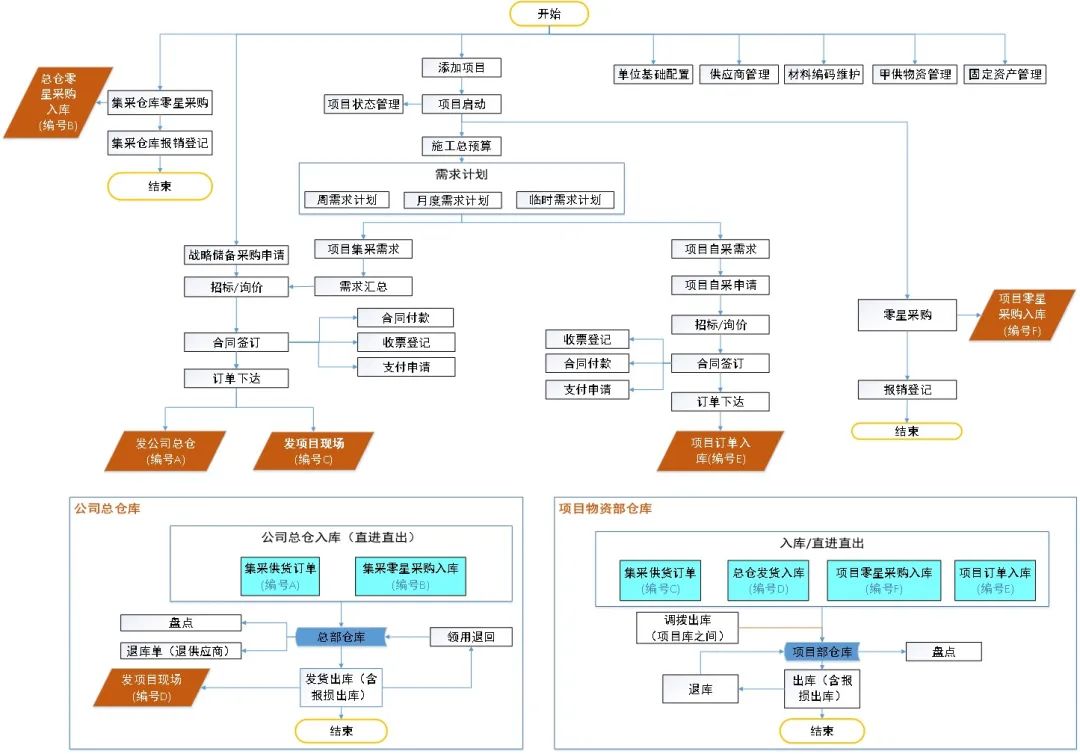The width and height of the screenshot is (1080, 754).
Task: Select the 周需求计划 plan item
Action: click(349, 199)
